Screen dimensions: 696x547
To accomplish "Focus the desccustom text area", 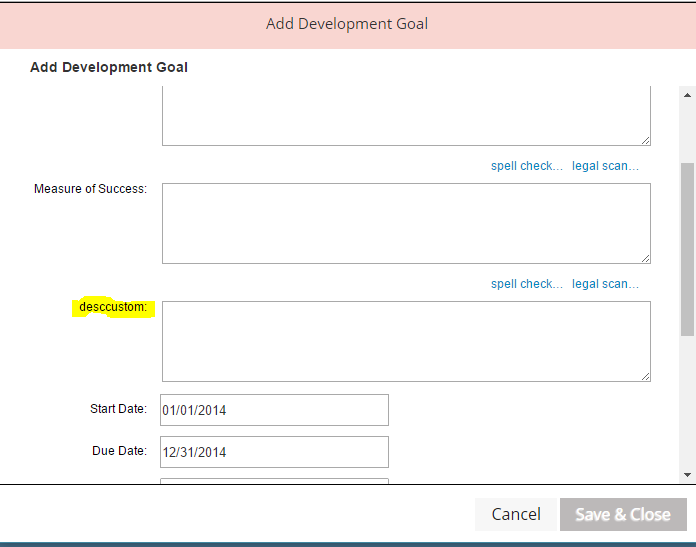I will (x=406, y=341).
